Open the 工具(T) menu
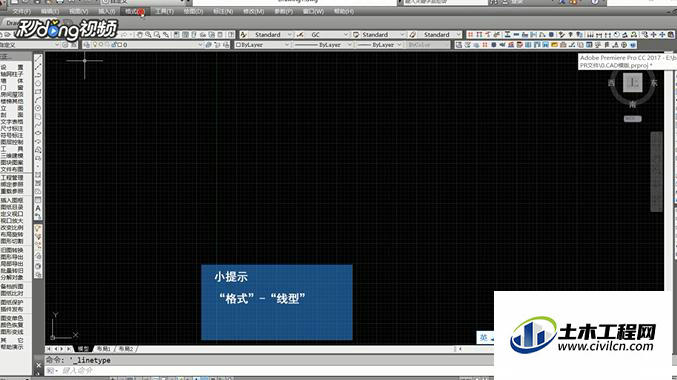The width and height of the screenshot is (677, 380). [x=164, y=11]
